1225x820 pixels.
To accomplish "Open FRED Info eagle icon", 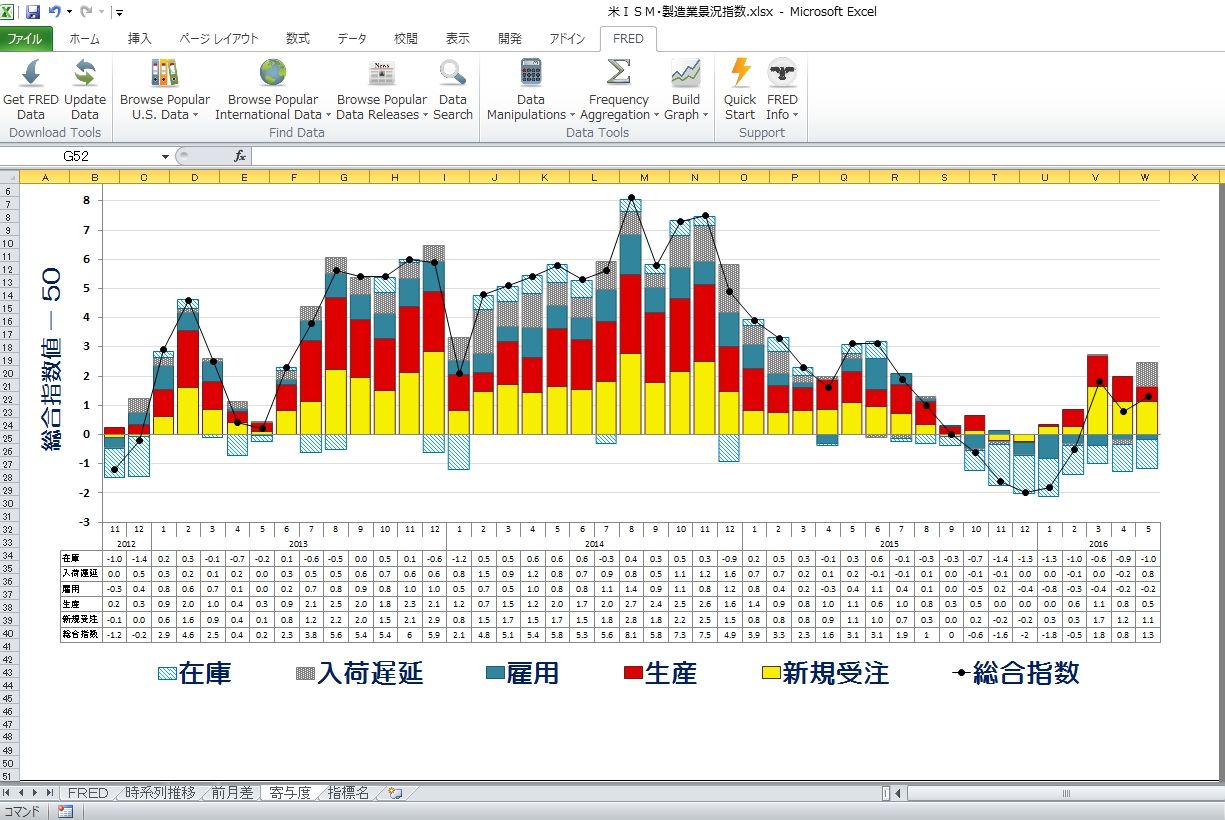I will click(782, 73).
